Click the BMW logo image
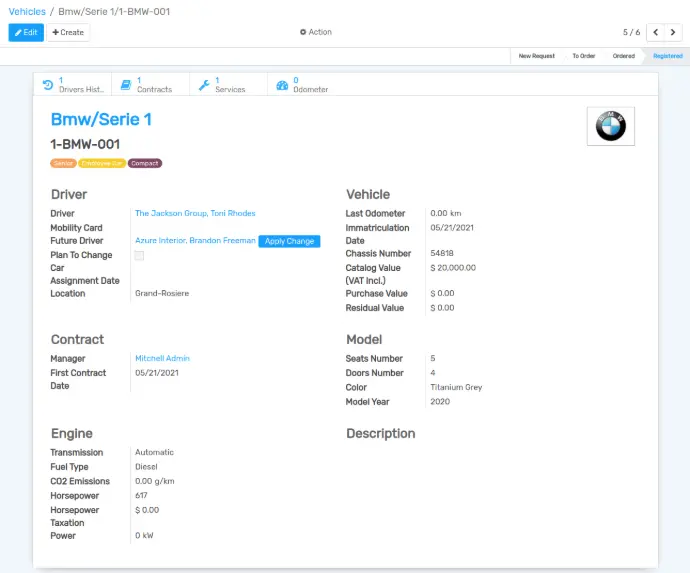The image size is (690, 573). [610, 126]
